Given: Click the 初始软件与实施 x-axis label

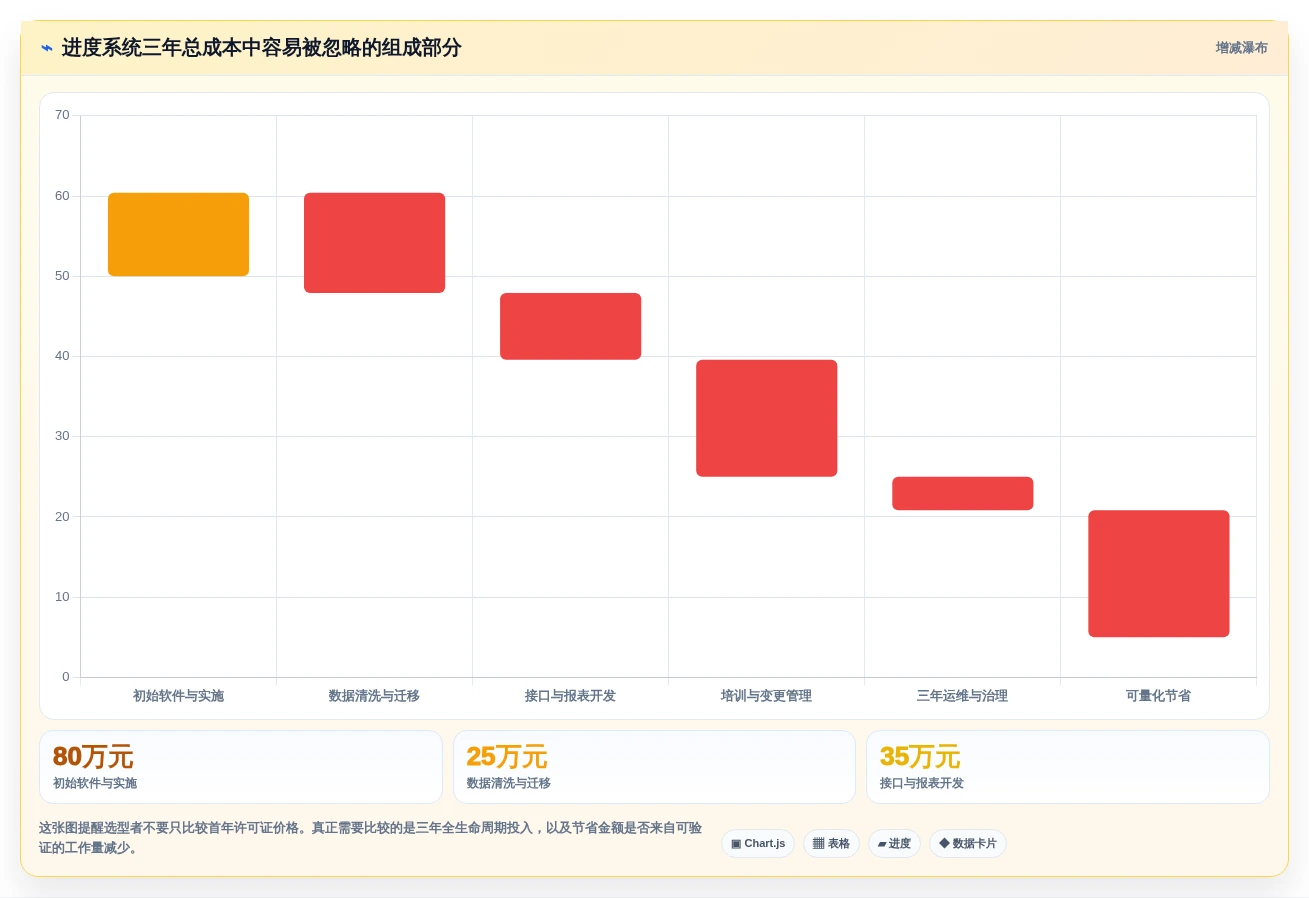Looking at the screenshot, I should [x=178, y=696].
